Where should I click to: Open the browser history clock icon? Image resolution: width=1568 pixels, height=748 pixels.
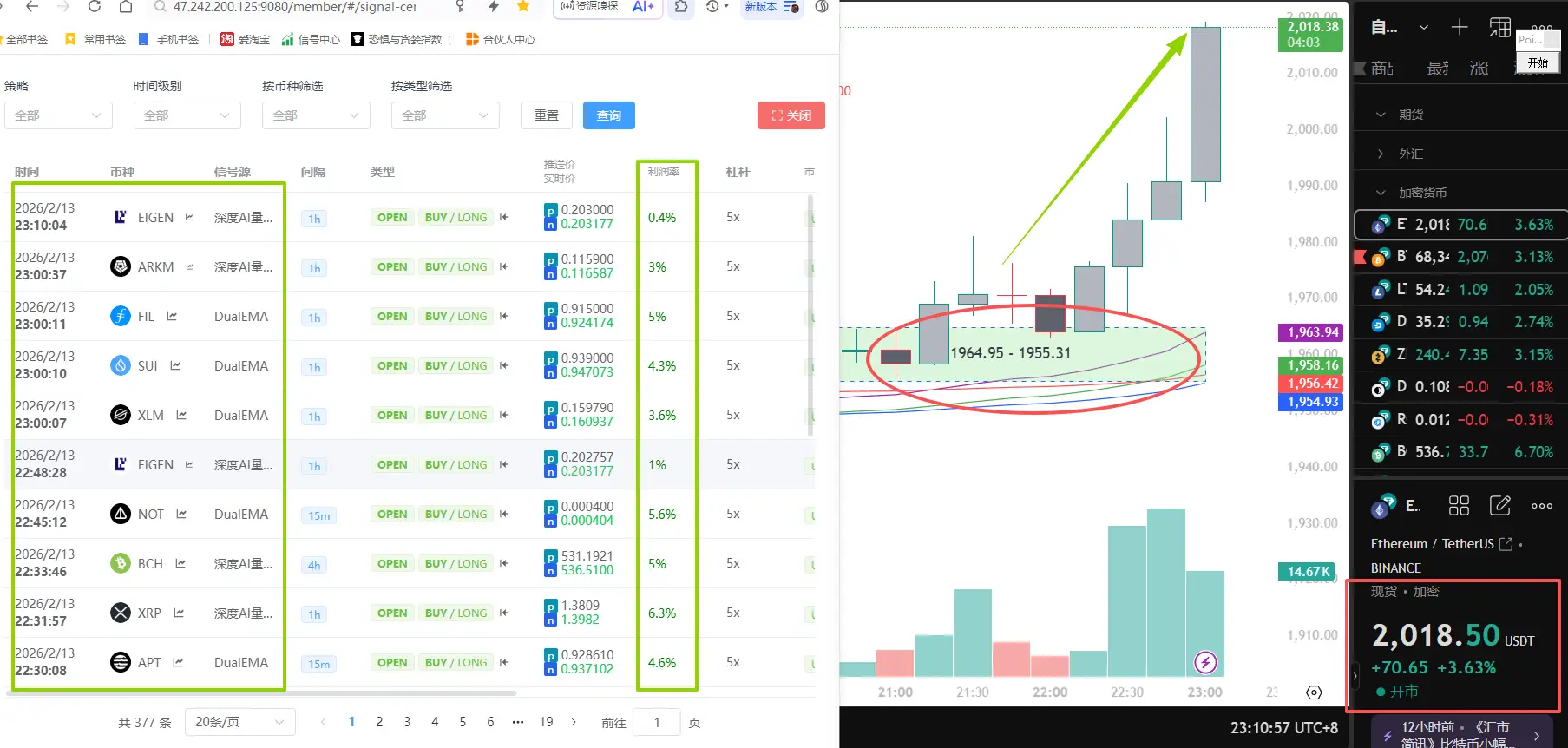click(x=712, y=7)
